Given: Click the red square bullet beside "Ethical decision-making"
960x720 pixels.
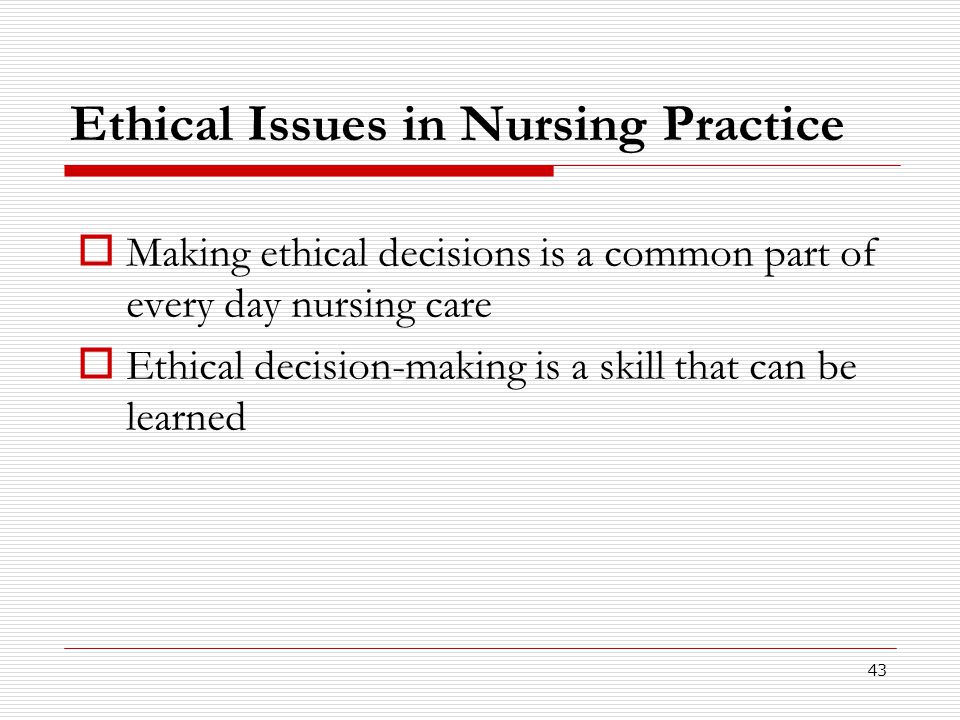Looking at the screenshot, I should (x=96, y=363).
